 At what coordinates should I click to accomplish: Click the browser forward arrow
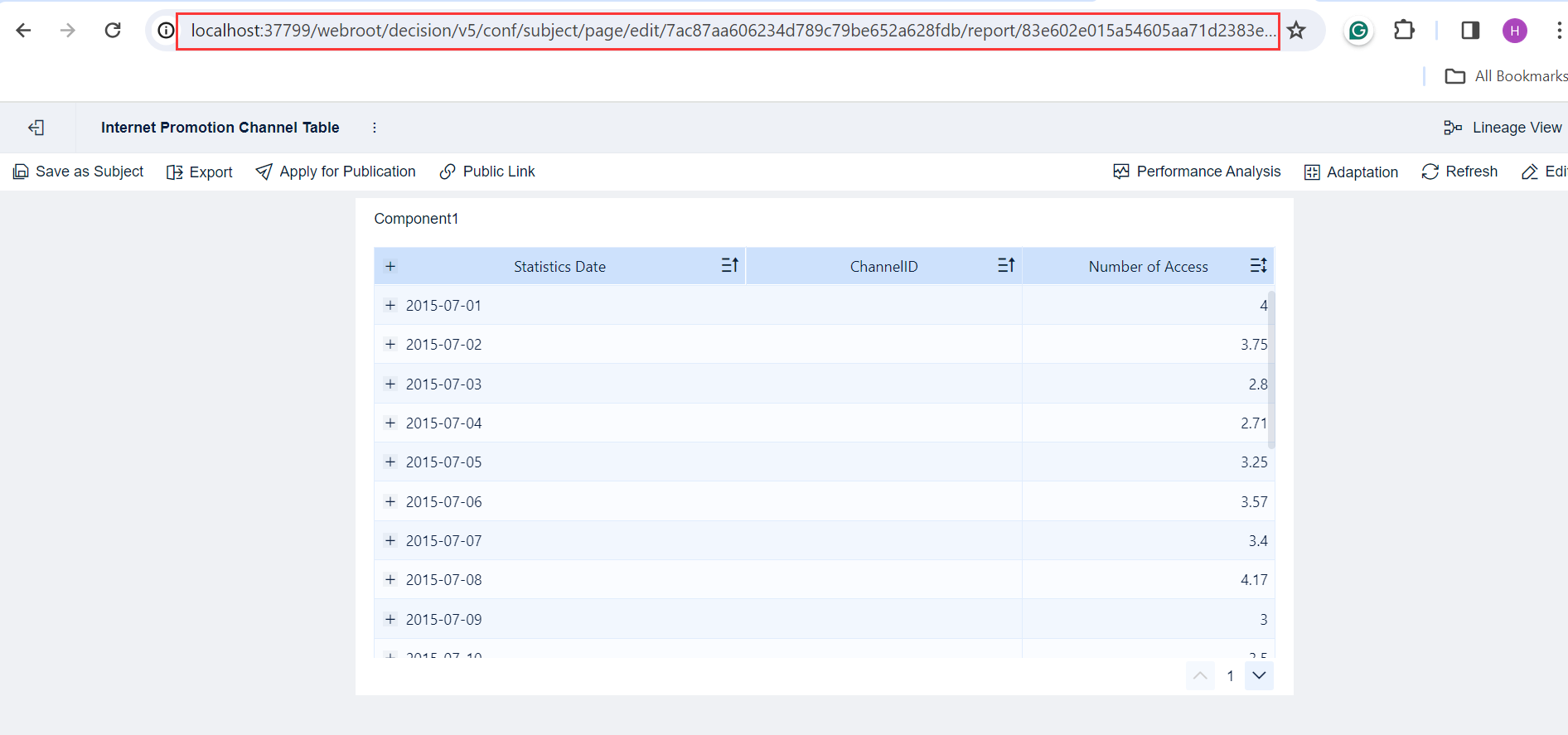(68, 31)
